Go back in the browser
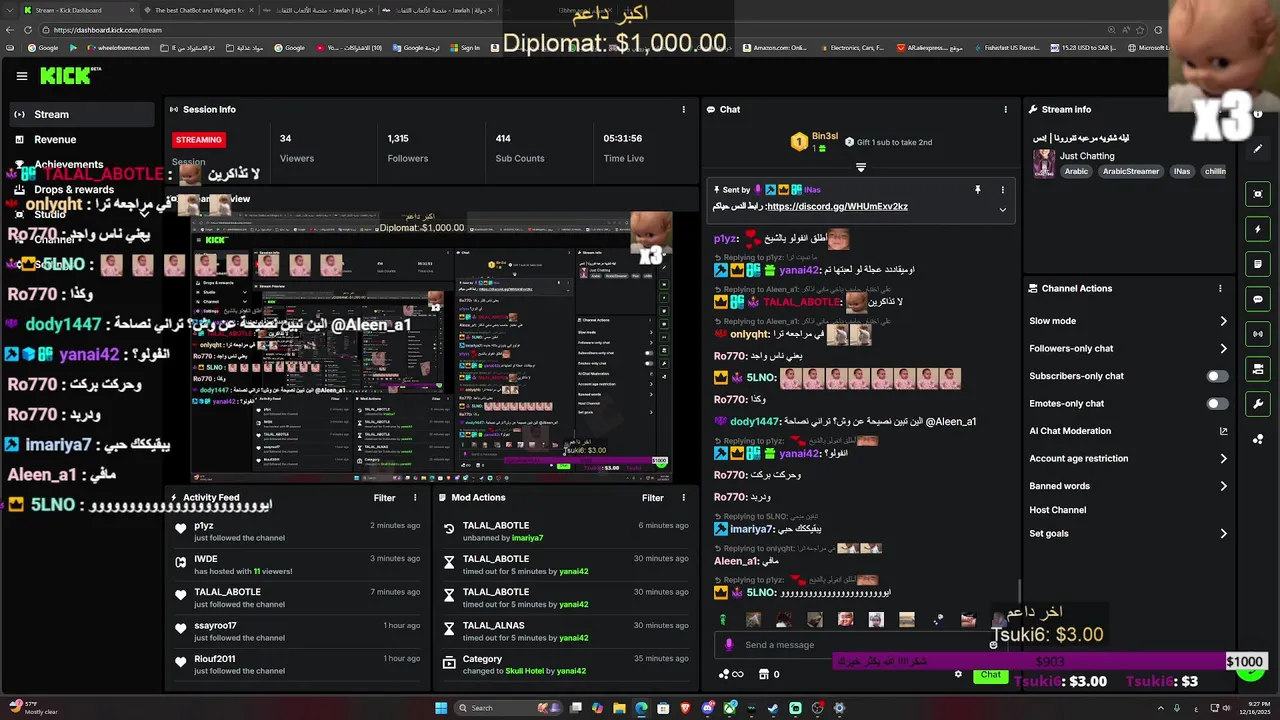Image resolution: width=1280 pixels, height=720 pixels. point(10,30)
